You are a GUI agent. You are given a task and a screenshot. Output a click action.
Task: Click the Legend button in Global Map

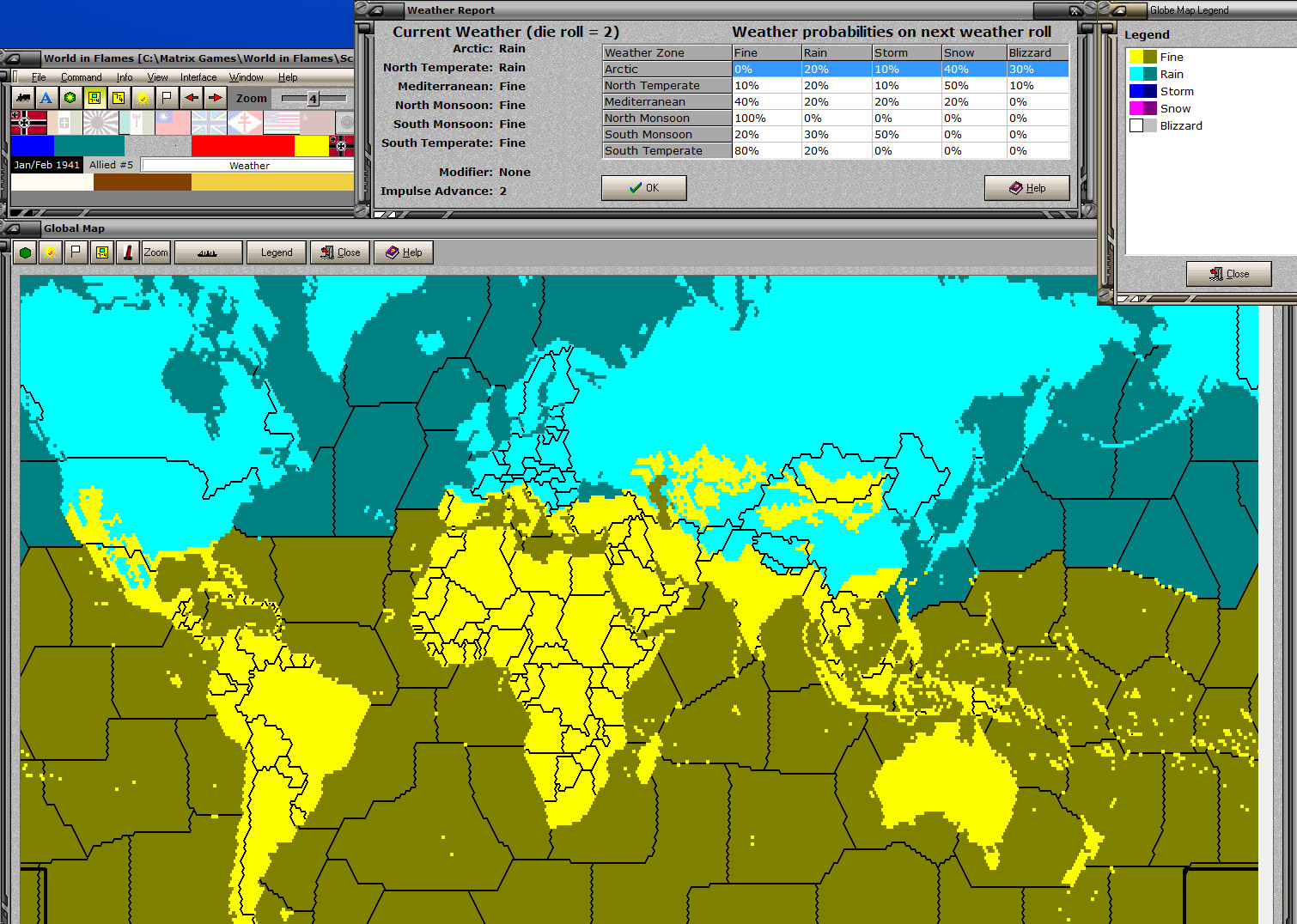(x=277, y=252)
